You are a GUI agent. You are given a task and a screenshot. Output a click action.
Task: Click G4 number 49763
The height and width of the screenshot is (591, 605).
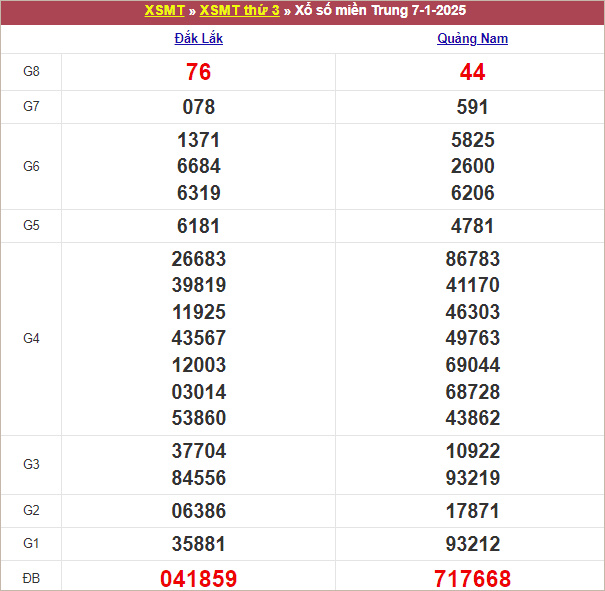pyautogui.click(x=472, y=338)
